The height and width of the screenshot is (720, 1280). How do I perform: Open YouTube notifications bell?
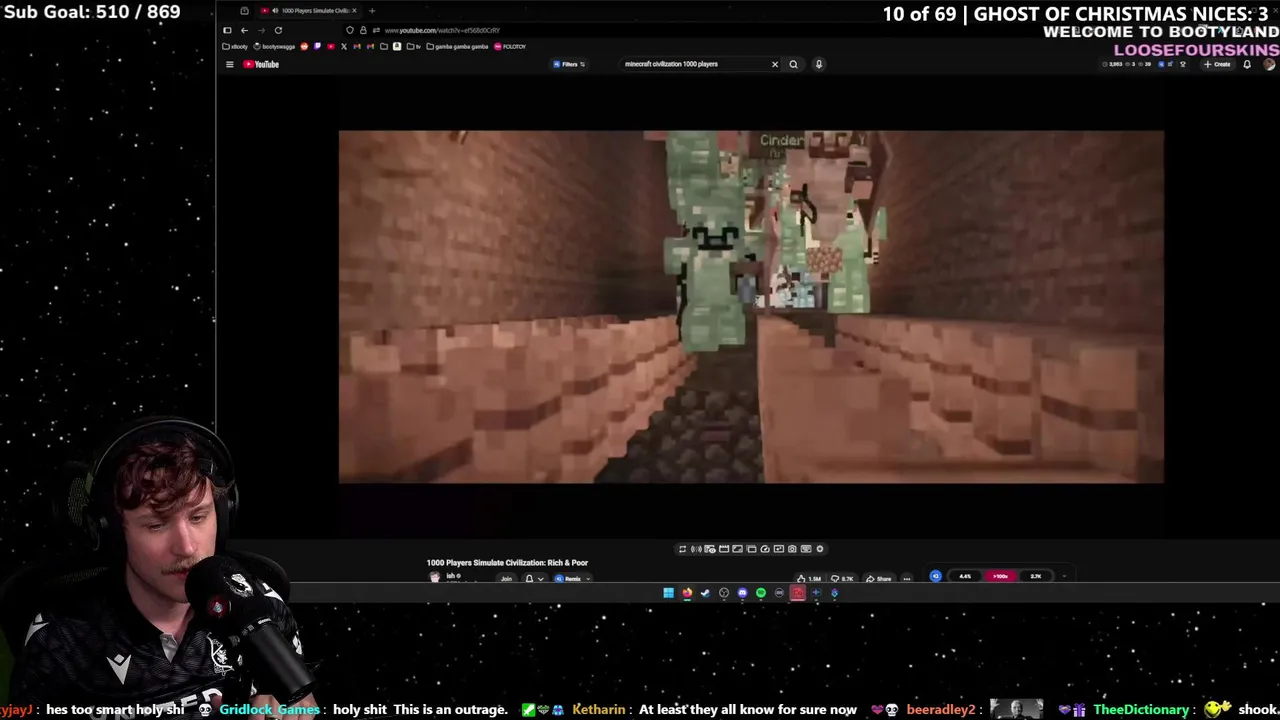[1247, 64]
